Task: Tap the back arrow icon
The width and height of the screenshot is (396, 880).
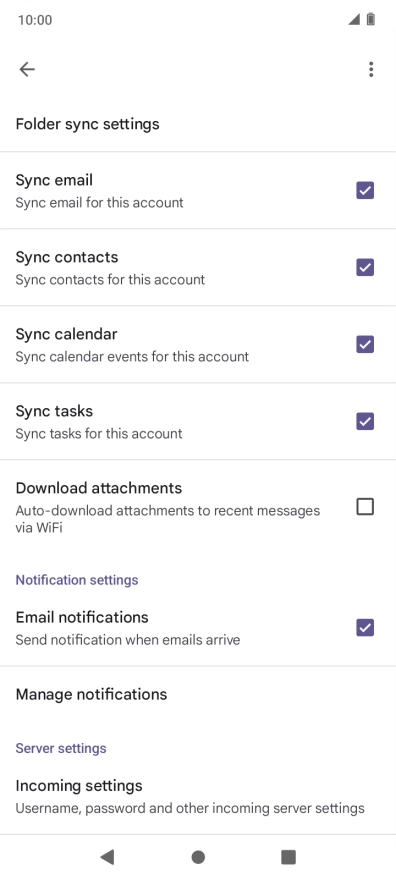Action: pos(27,69)
